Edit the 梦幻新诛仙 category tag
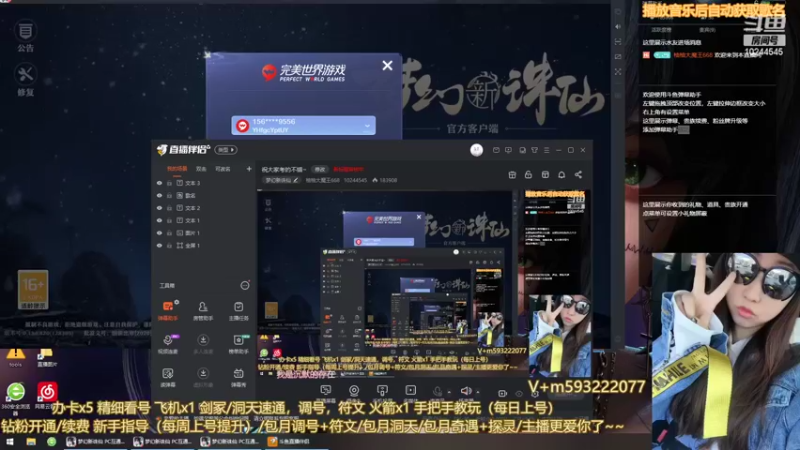 [x=281, y=180]
